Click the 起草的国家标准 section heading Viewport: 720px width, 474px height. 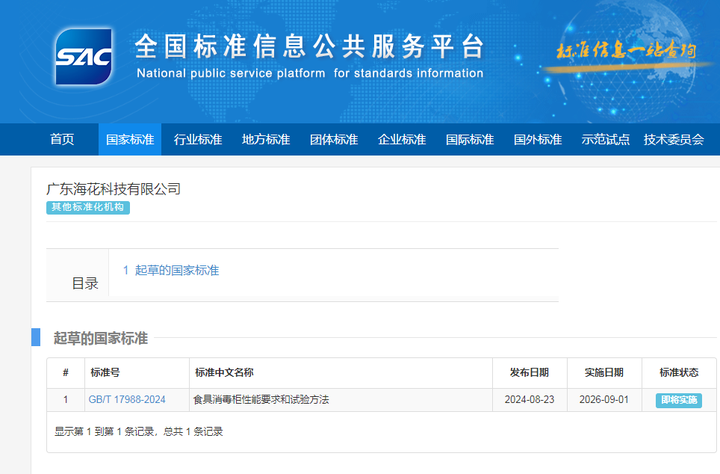pyautogui.click(x=101, y=338)
